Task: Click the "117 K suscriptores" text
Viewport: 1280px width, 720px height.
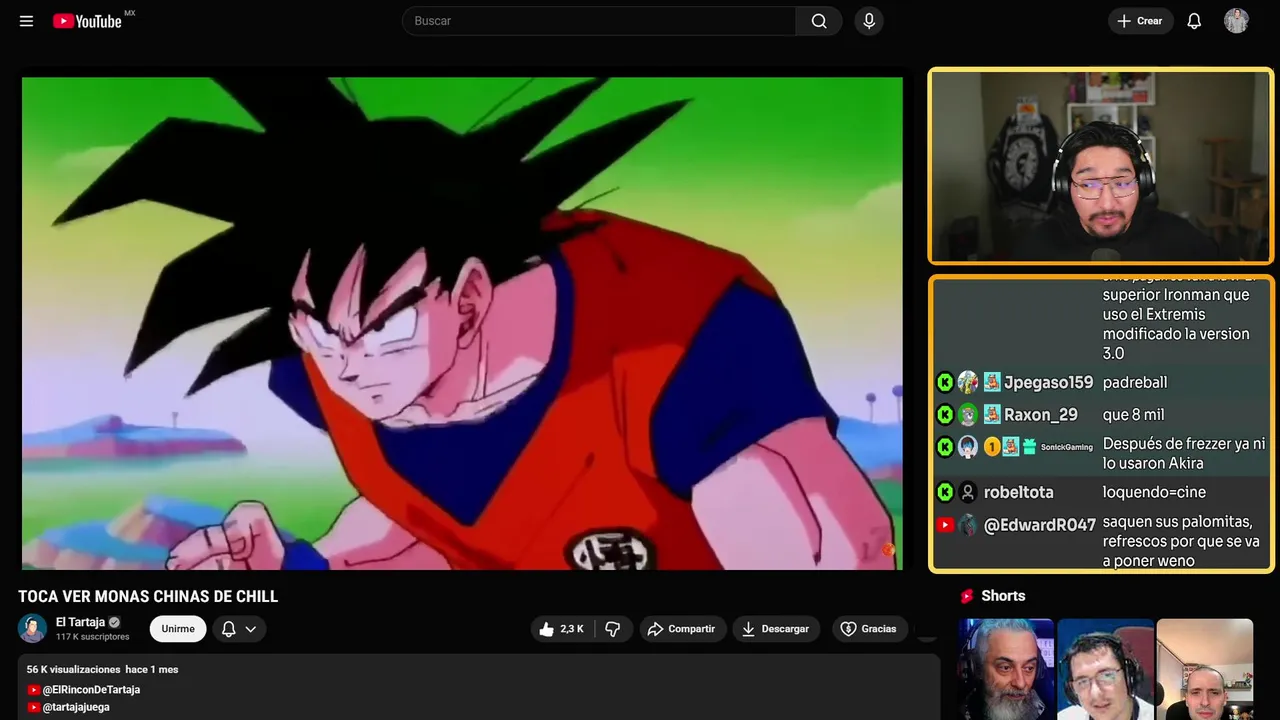Action: [x=93, y=637]
